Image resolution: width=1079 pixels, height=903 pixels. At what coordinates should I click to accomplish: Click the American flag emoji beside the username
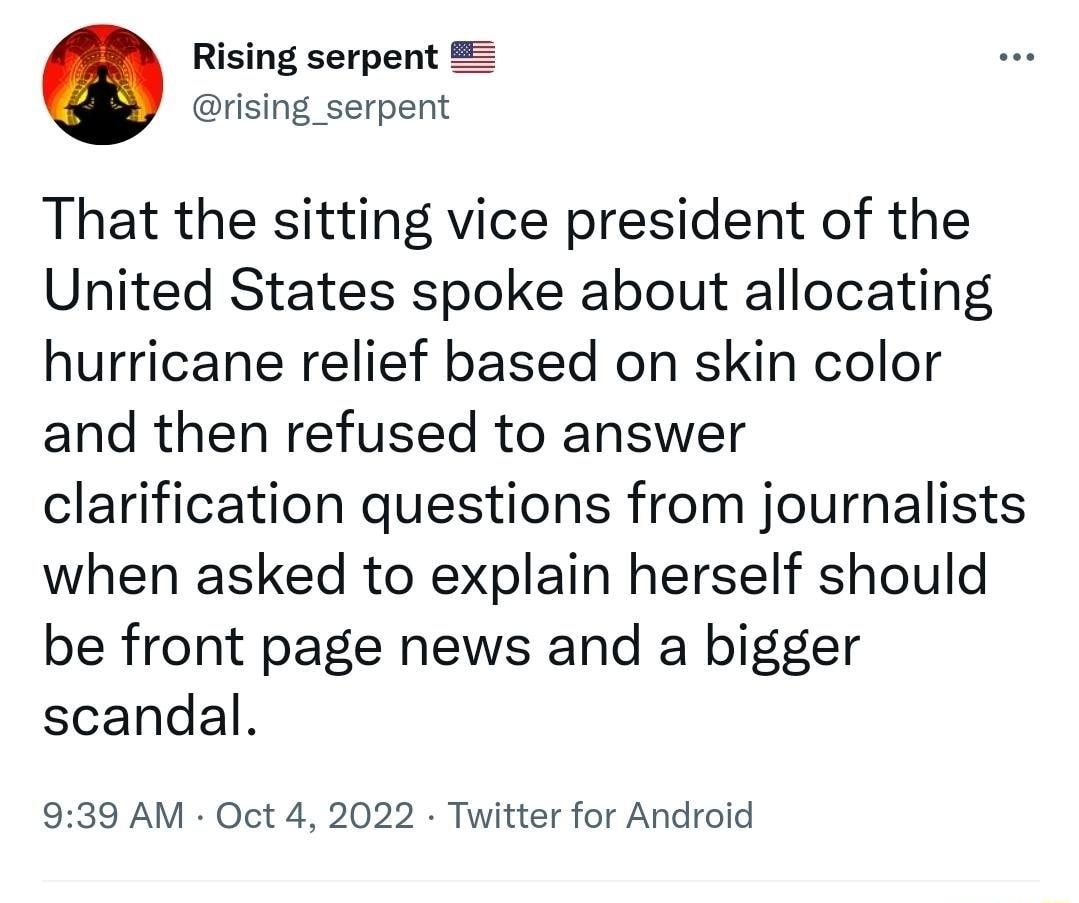pos(474,56)
